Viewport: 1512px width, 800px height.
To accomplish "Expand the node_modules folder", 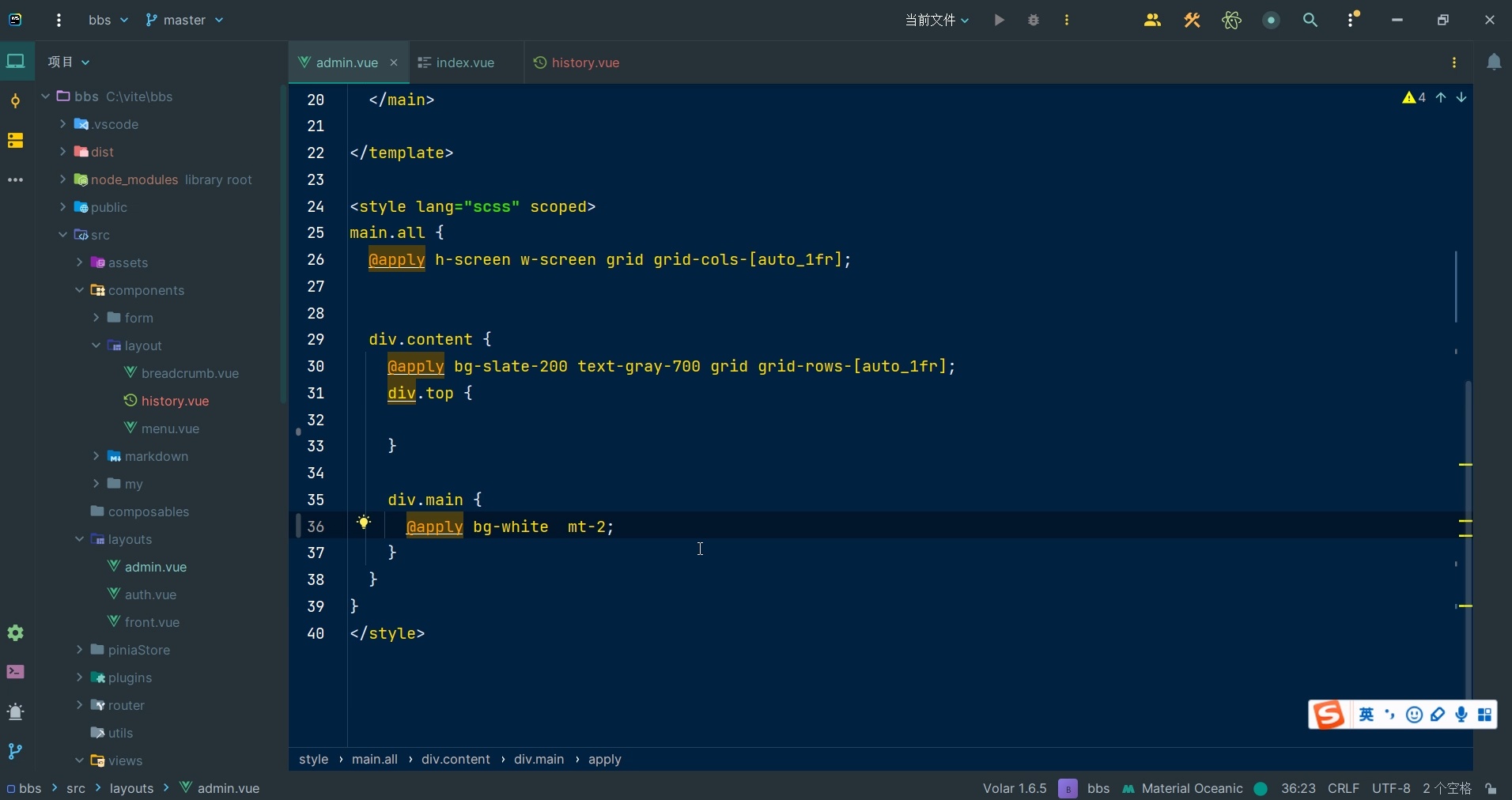I will pyautogui.click(x=62, y=179).
